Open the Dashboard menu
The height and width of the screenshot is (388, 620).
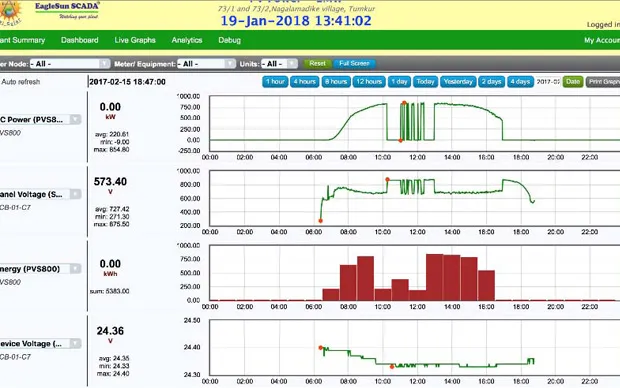79,40
